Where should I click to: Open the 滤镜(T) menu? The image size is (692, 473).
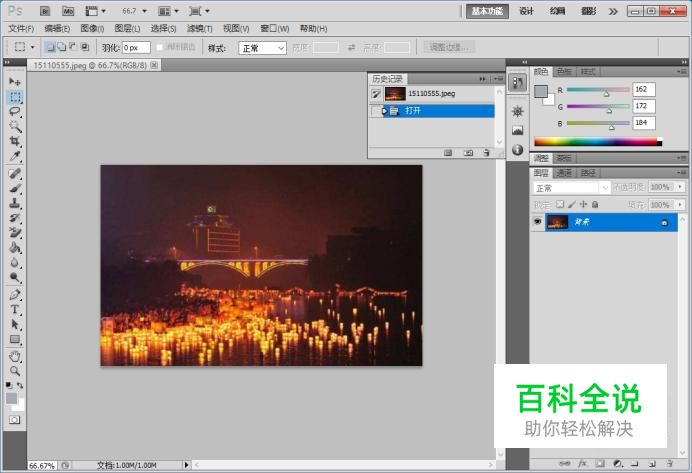(x=199, y=29)
